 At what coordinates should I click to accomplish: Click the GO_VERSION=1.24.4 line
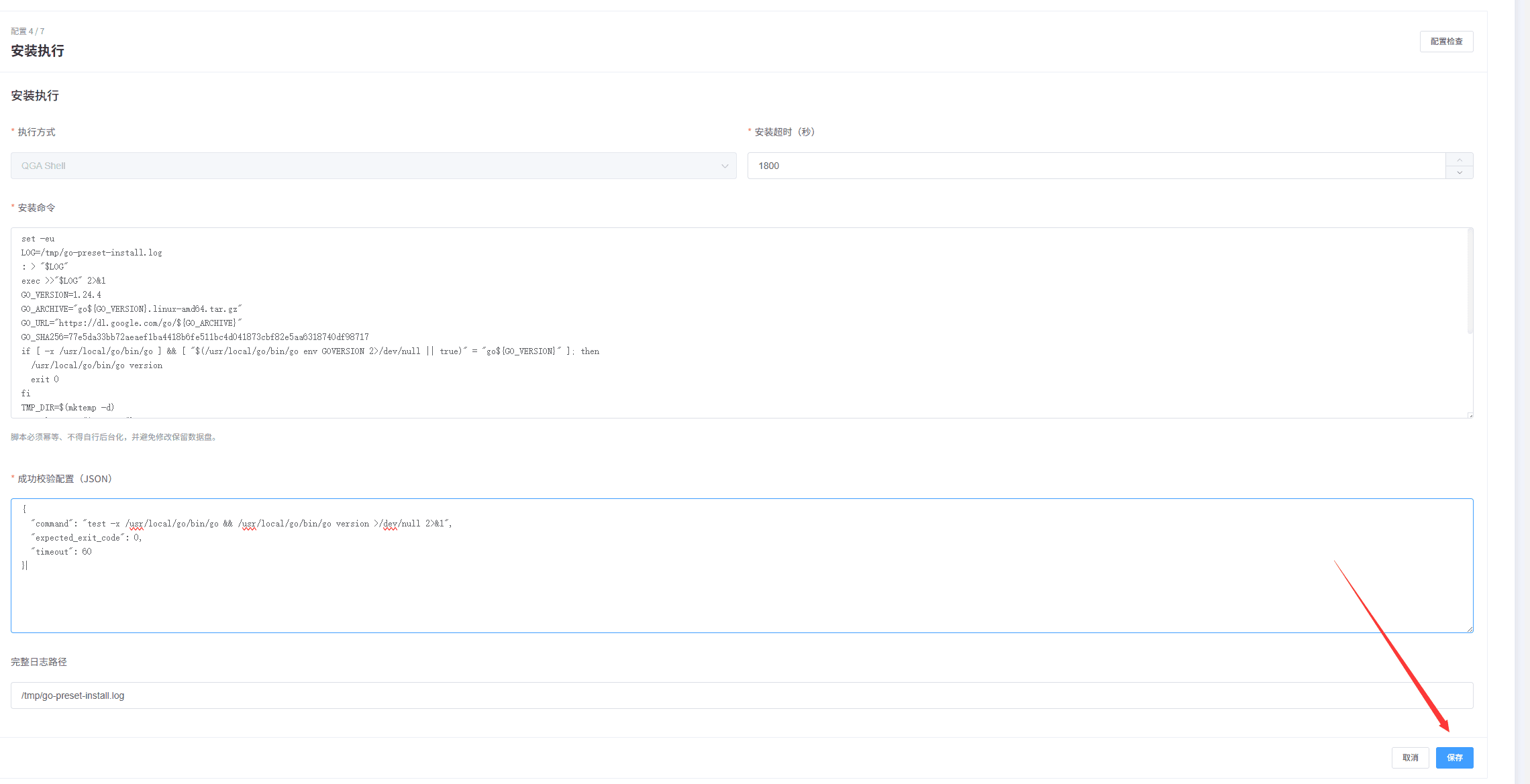point(61,295)
